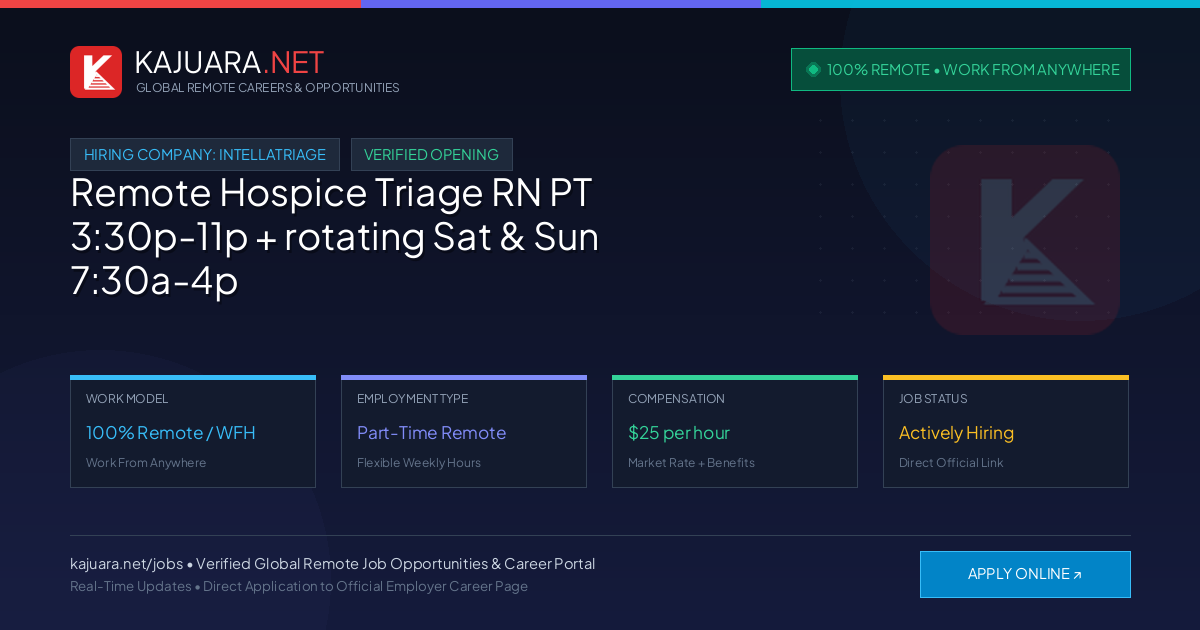Click the Global Remote Careers & Opportunities tagline
Viewport: 1200px width, 630px height.
(x=267, y=88)
